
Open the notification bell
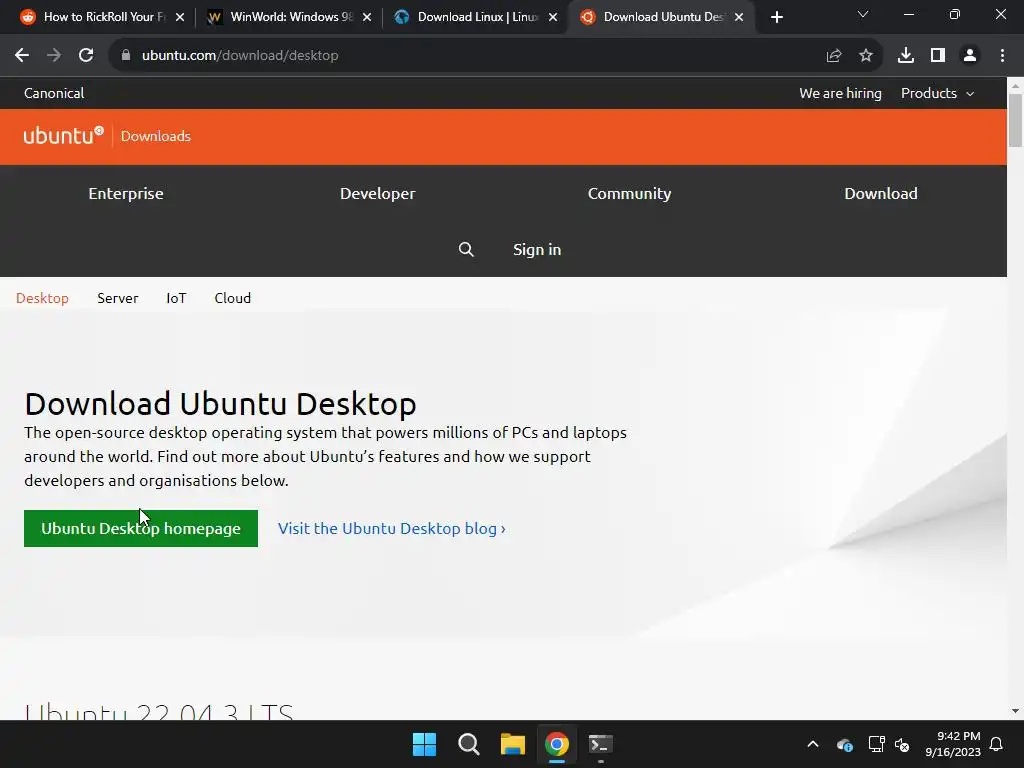pyautogui.click(x=997, y=744)
